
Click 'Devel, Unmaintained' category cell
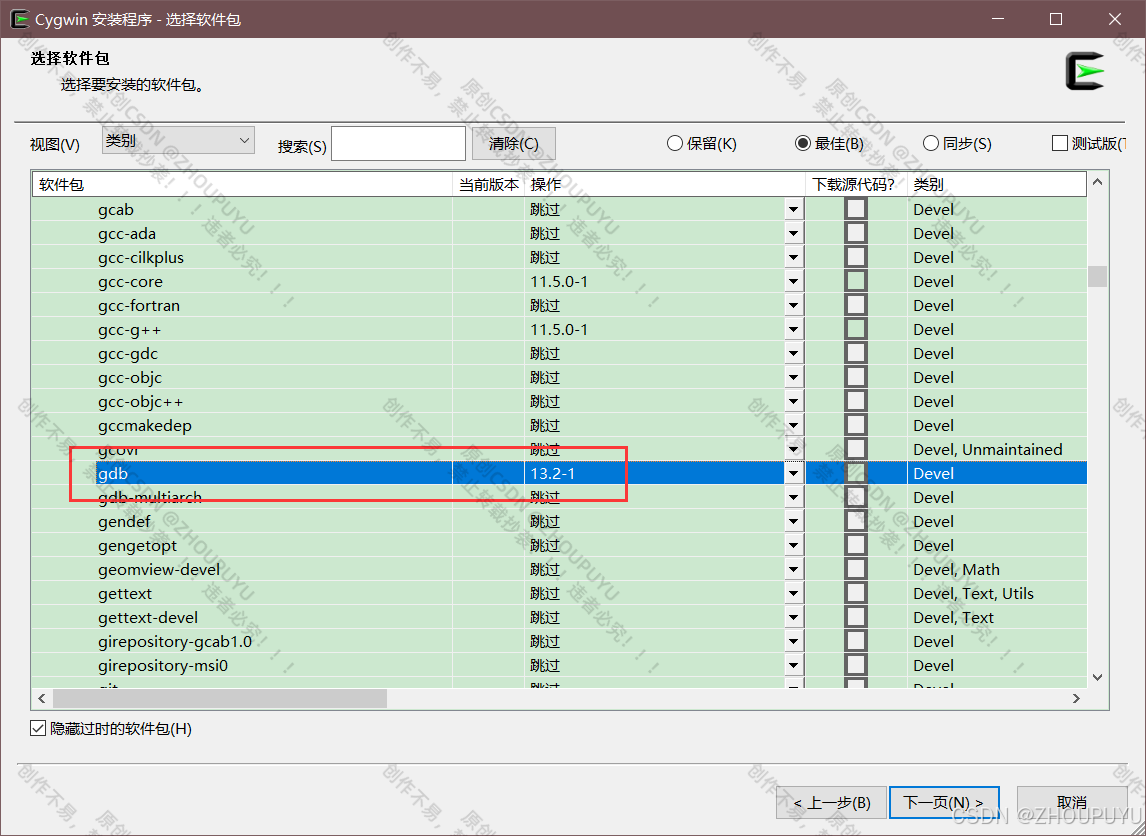(987, 449)
